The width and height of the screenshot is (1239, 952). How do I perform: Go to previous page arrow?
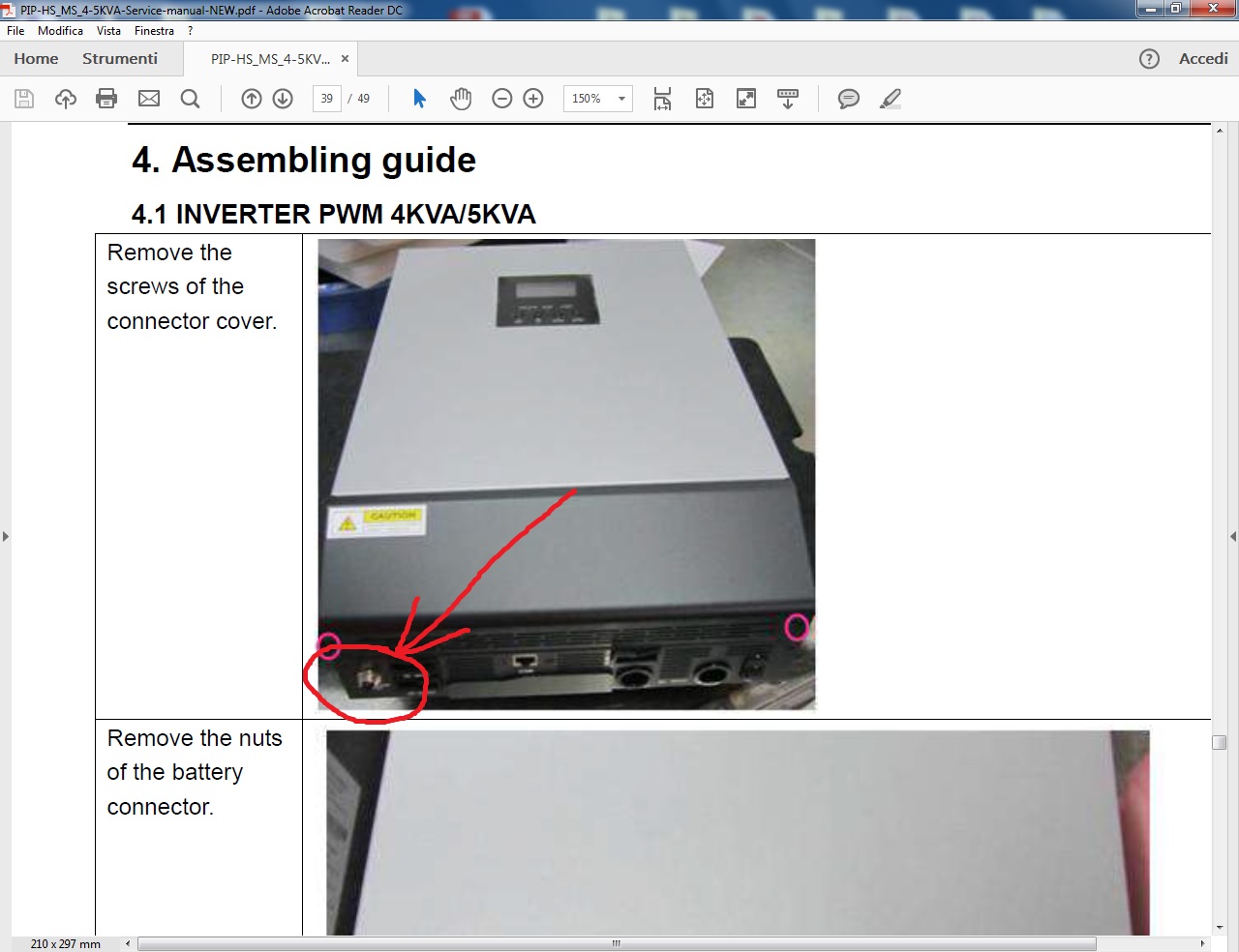pos(252,99)
